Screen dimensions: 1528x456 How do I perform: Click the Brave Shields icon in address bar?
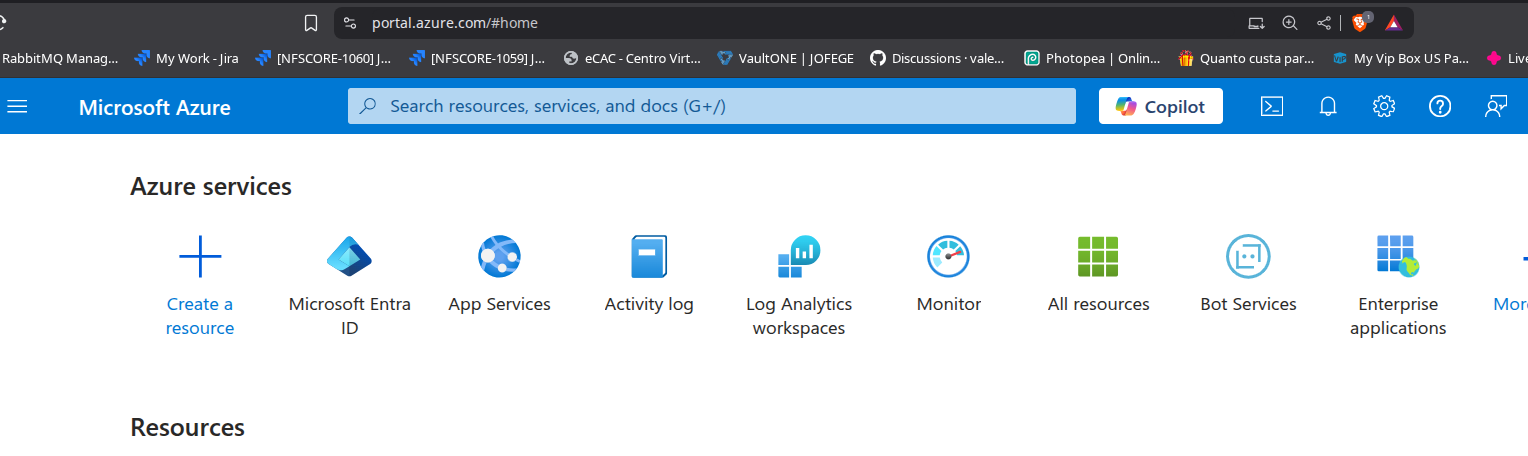1360,22
